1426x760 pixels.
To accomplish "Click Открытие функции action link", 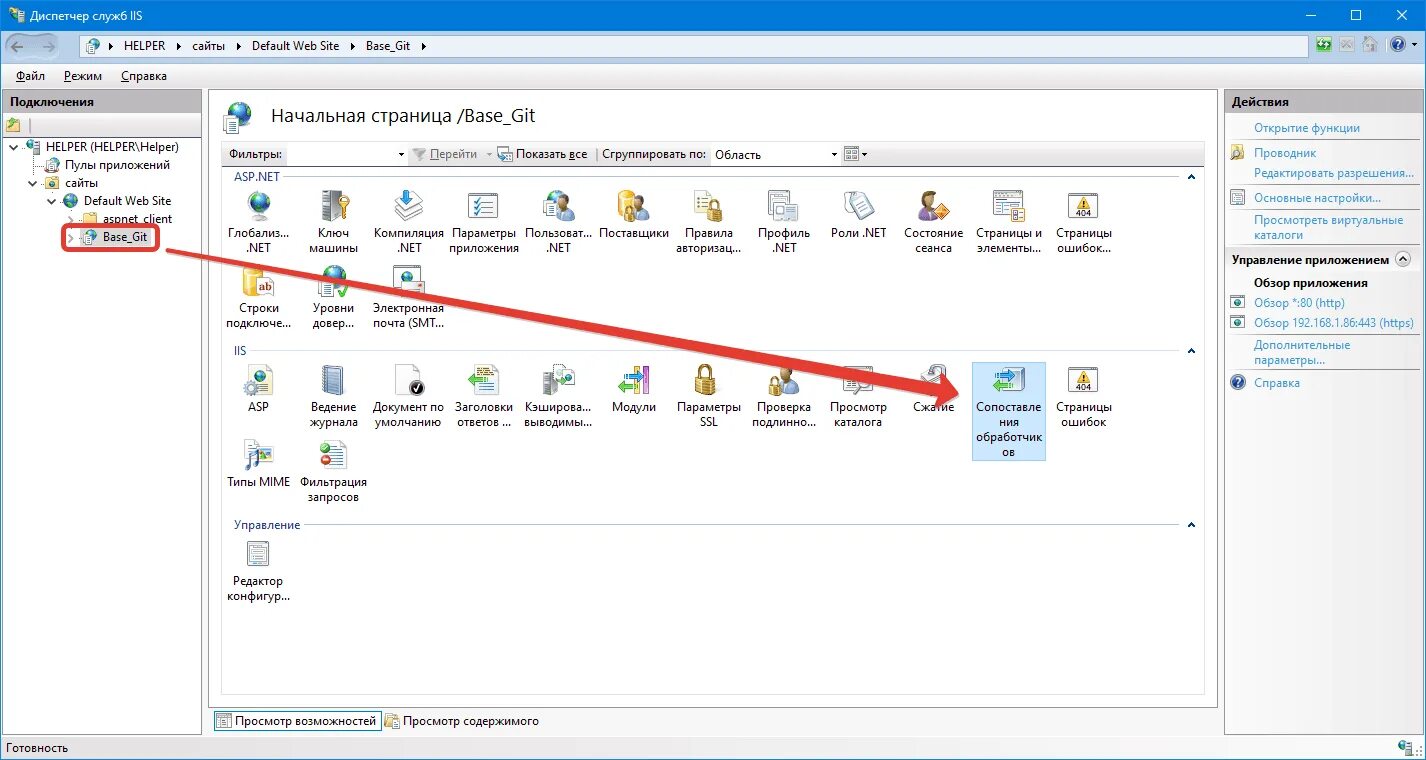I will (1307, 128).
